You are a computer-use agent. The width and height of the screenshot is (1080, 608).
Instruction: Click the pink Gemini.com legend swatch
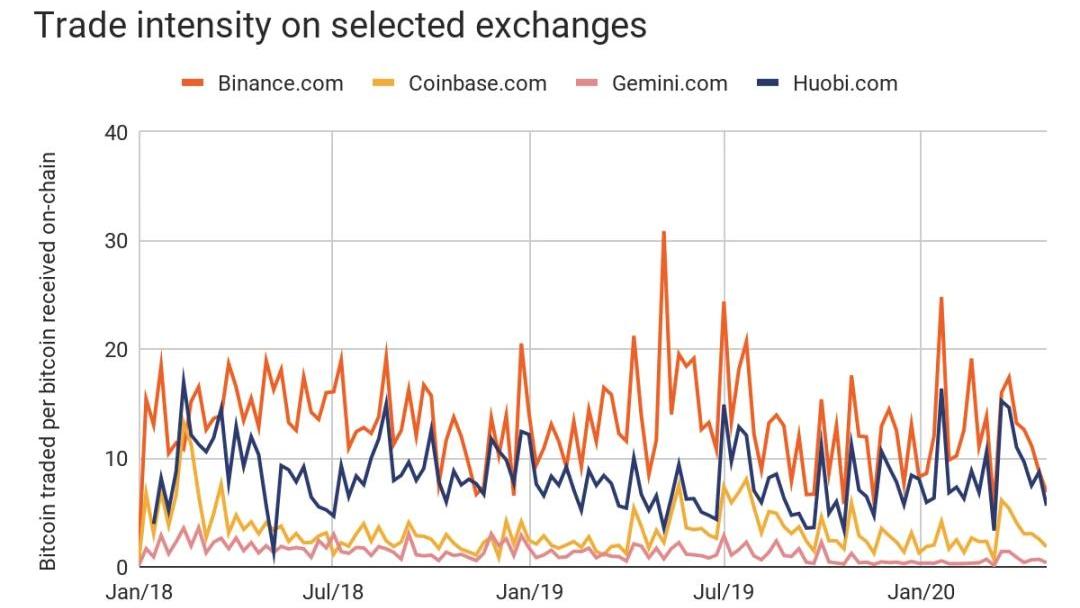587,83
